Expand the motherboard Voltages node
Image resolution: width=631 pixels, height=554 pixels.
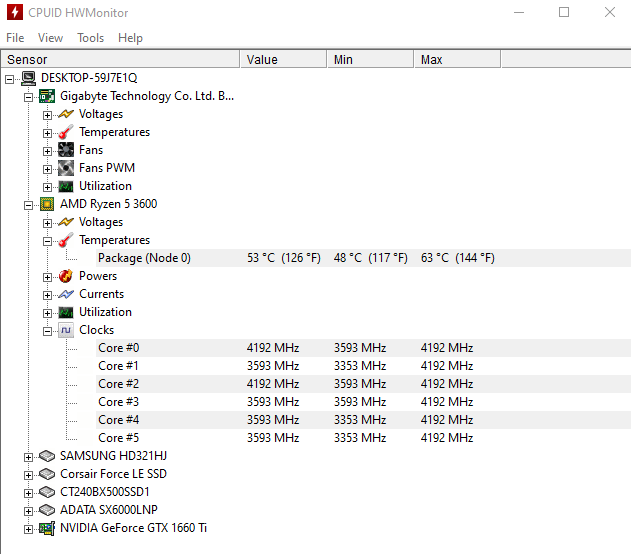pyautogui.click(x=47, y=115)
